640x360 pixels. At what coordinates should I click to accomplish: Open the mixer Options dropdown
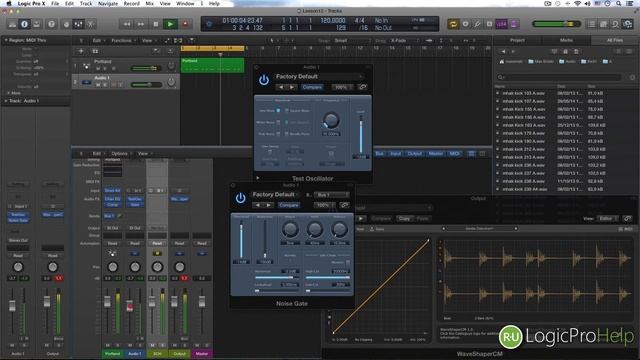click(x=120, y=153)
